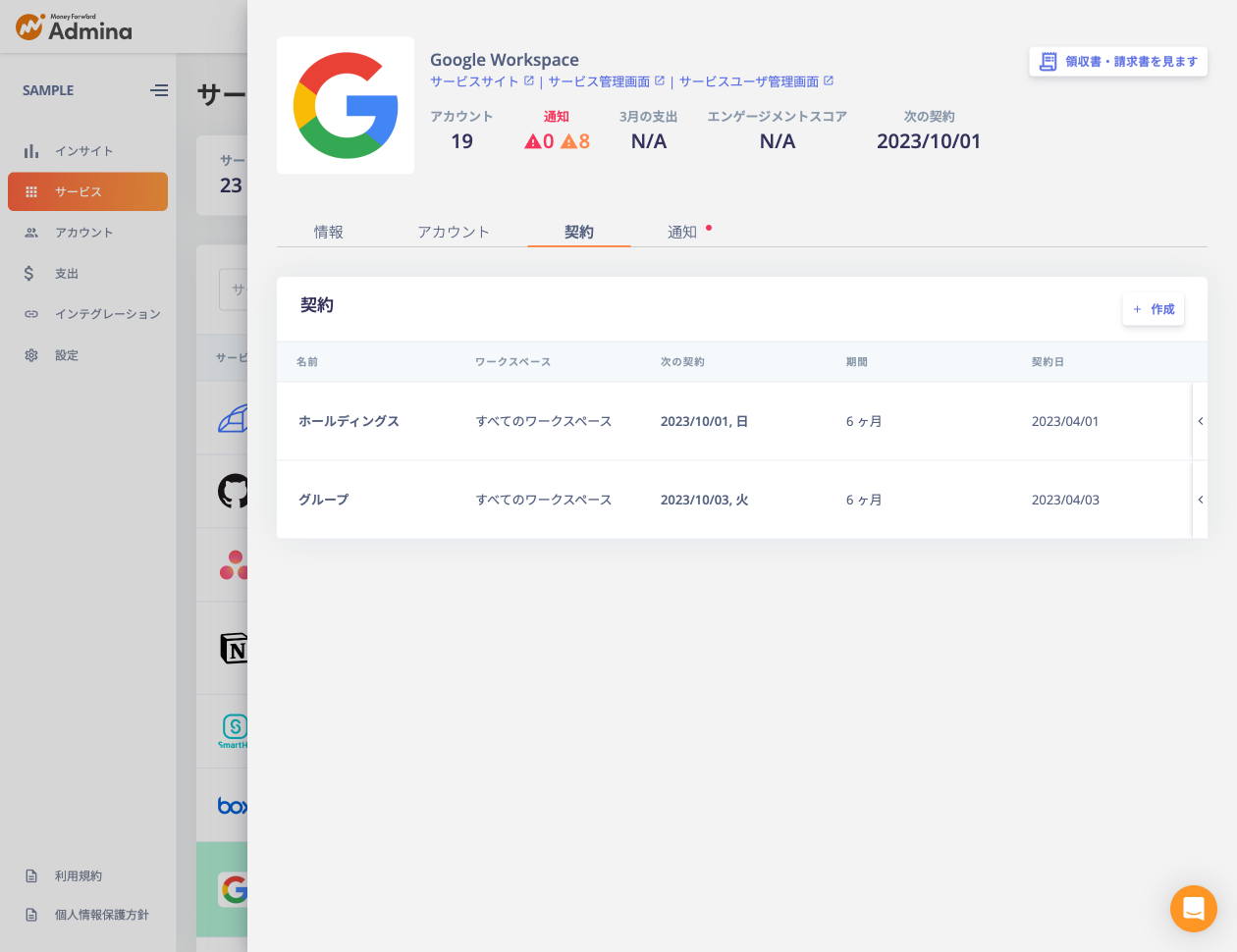Click the Notion icon in the service list
The width and height of the screenshot is (1237, 952).
pos(234,649)
